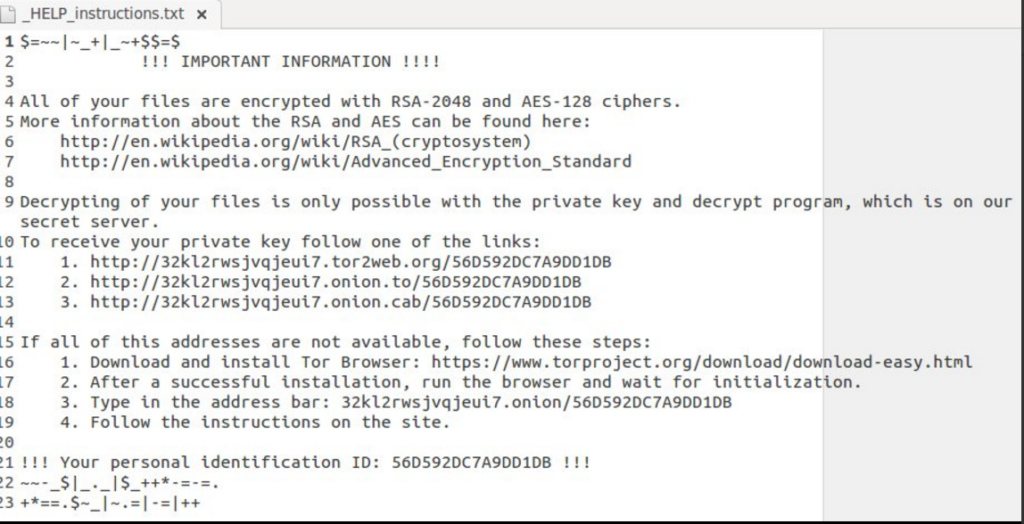Click 'Follow the instructions on the site' line
1024x524 pixels.
pyautogui.click(x=270, y=422)
